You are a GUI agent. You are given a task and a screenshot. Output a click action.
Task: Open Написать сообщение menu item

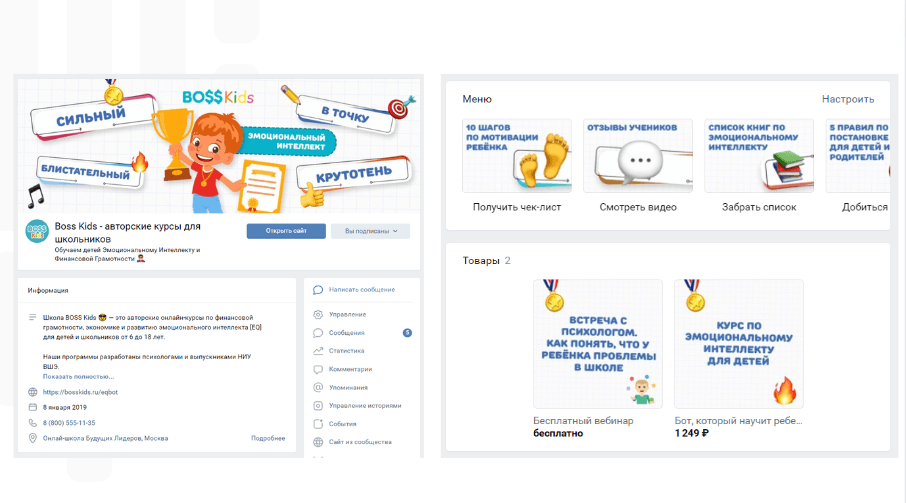tap(362, 290)
